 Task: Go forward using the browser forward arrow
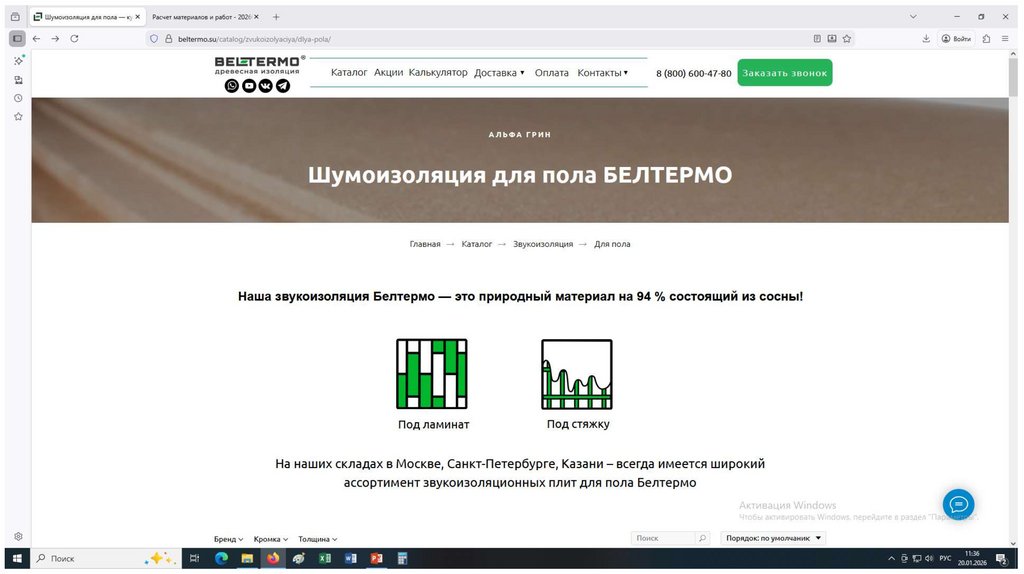(56, 39)
